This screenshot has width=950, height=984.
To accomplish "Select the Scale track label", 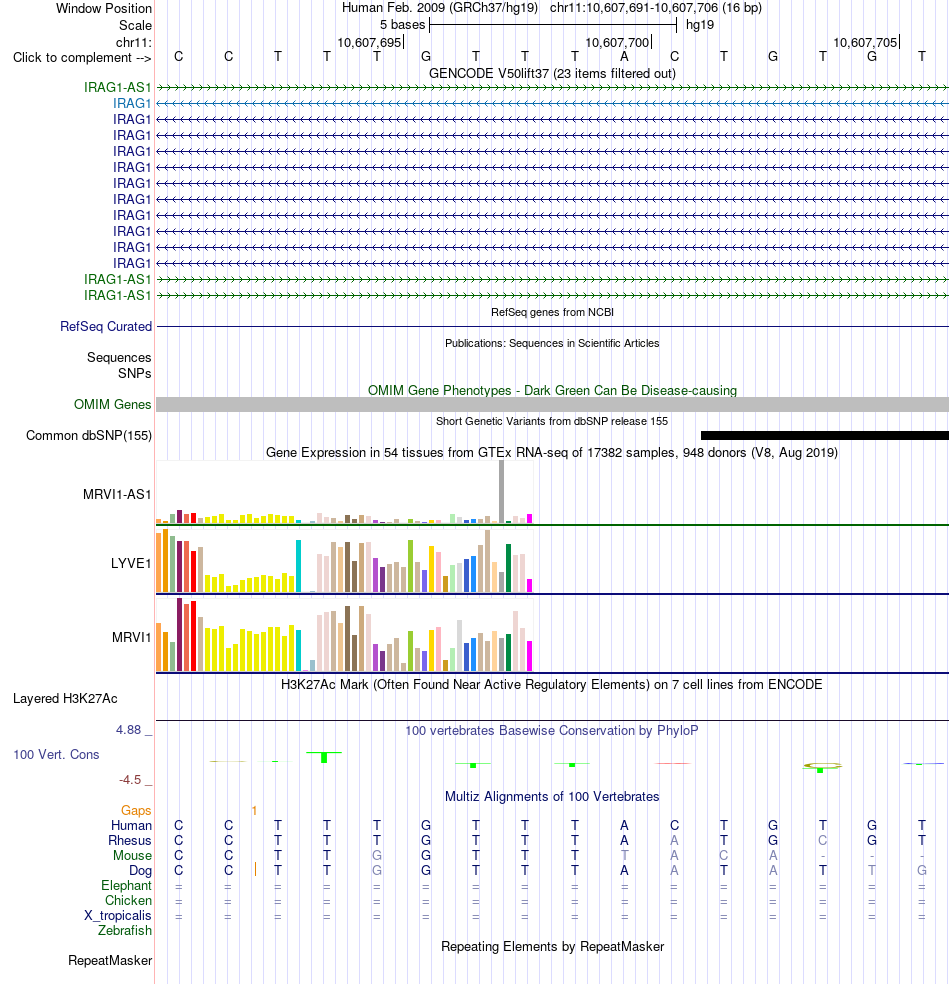I will (x=135, y=26).
